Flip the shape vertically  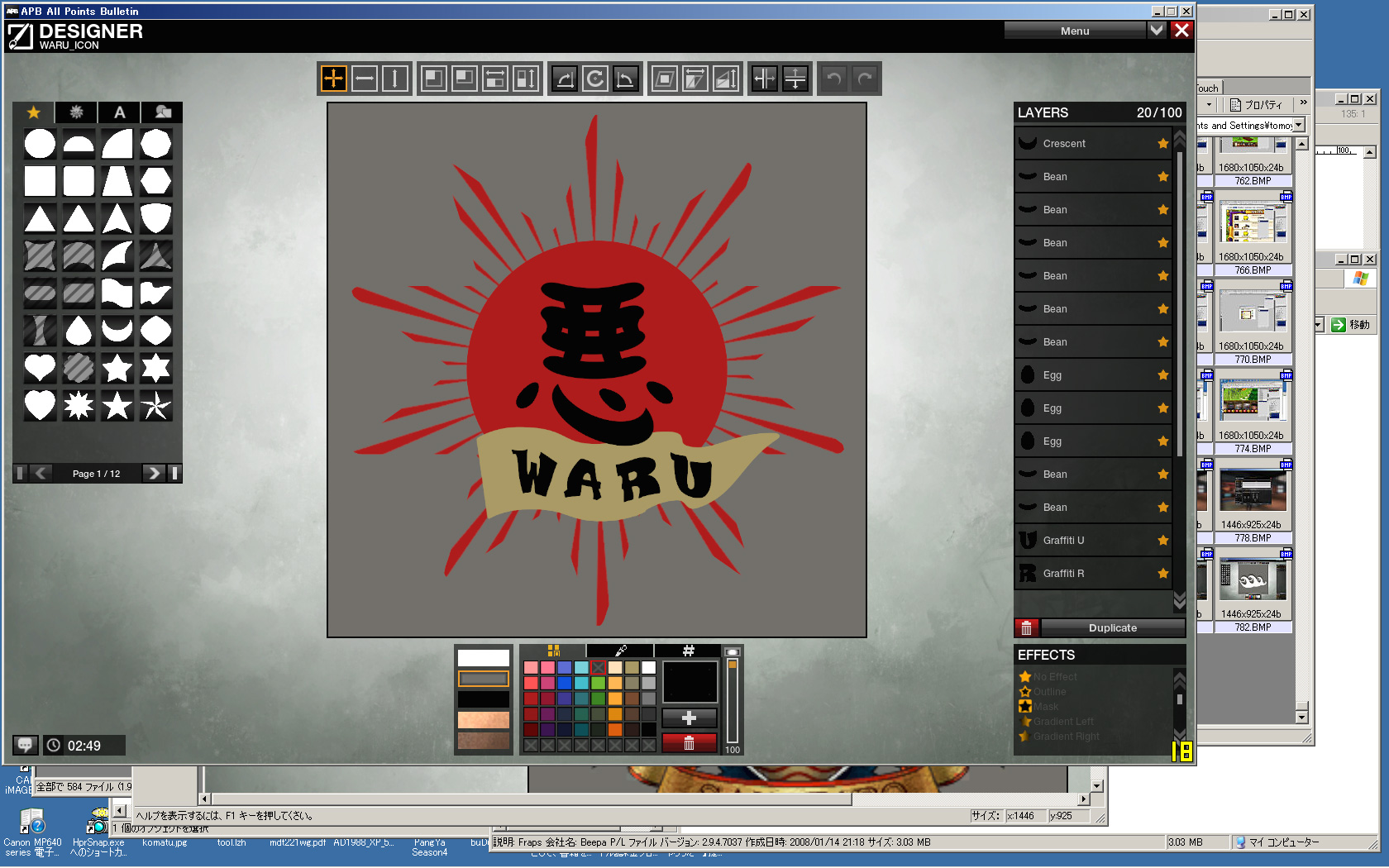point(795,79)
